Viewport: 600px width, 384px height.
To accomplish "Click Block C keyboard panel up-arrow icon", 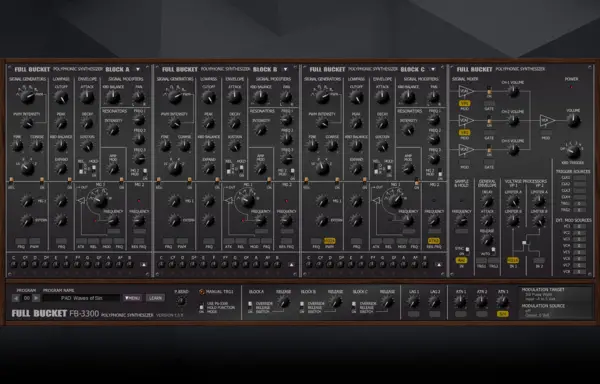I will [x=439, y=264].
